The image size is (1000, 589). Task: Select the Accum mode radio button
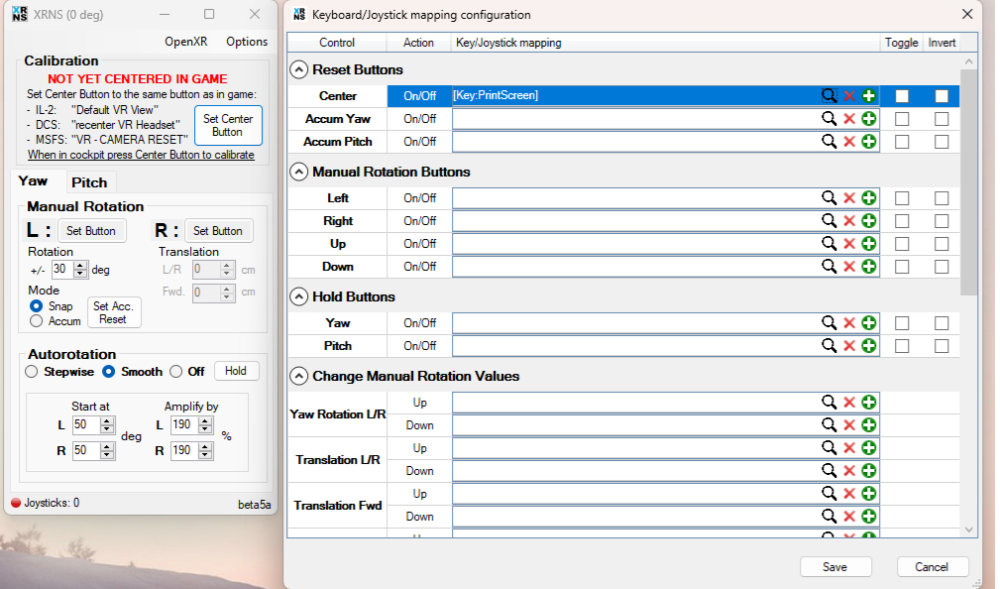36,321
